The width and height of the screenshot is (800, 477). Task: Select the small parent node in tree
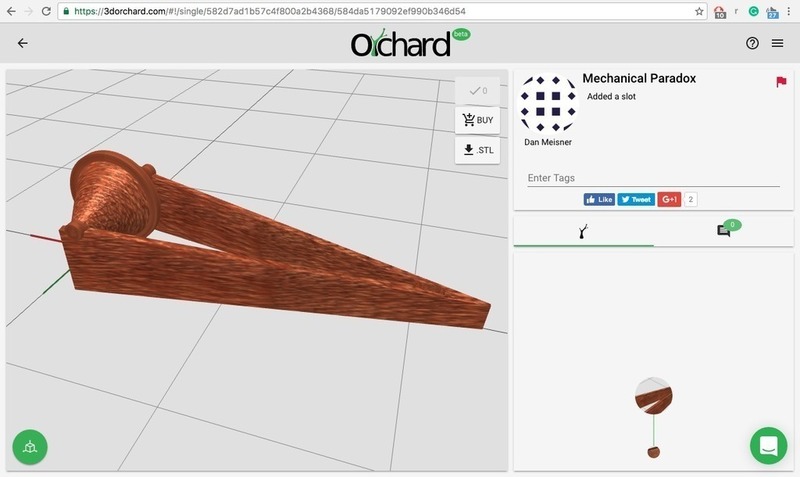tap(654, 452)
